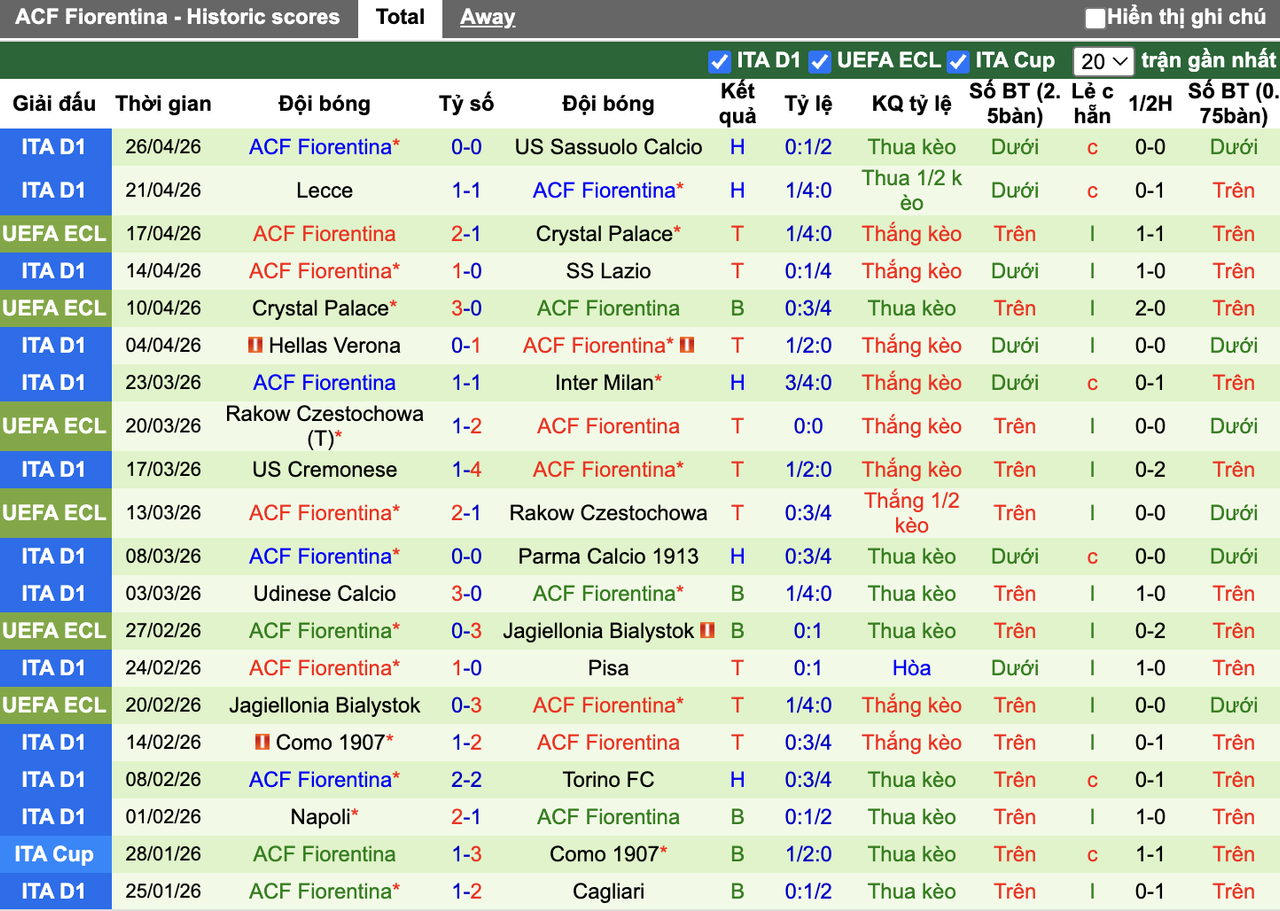Open Como 1907 in the ITA Cup row

[x=604, y=855]
